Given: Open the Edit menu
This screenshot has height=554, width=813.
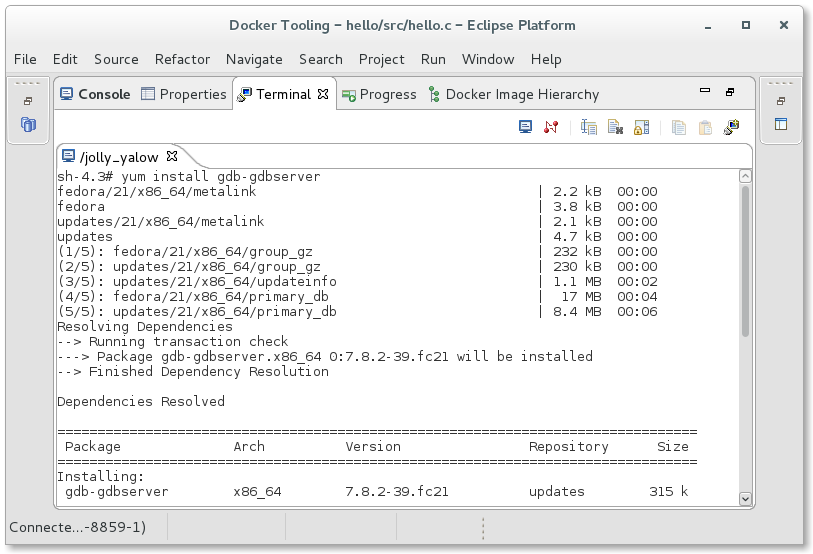Looking at the screenshot, I should (65, 59).
